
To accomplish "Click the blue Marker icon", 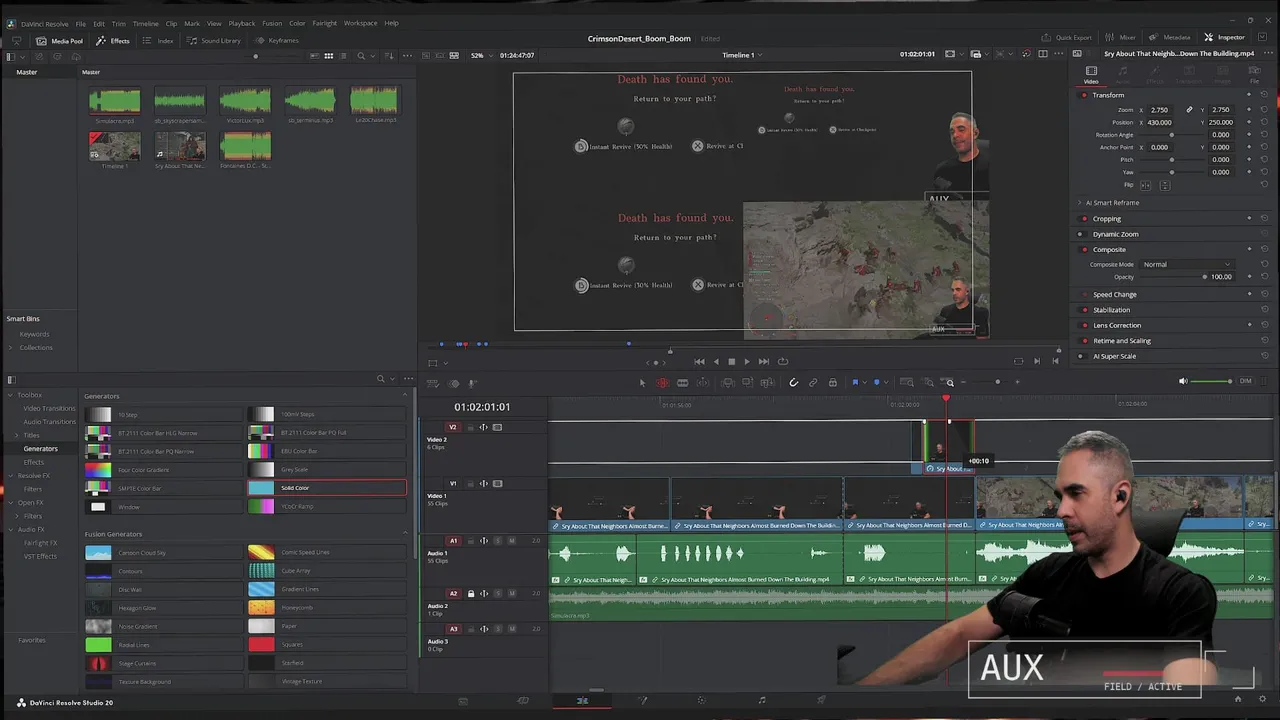I will coord(877,382).
